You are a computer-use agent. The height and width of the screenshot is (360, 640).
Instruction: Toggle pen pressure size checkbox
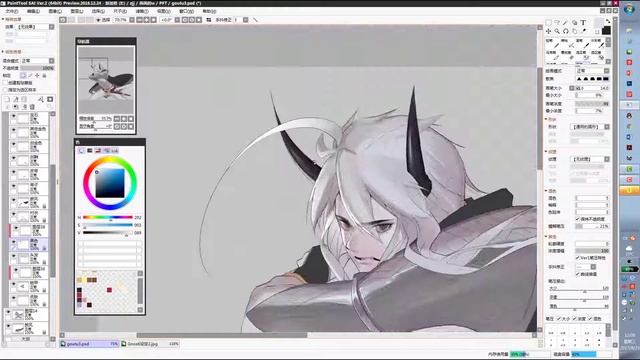point(559,318)
